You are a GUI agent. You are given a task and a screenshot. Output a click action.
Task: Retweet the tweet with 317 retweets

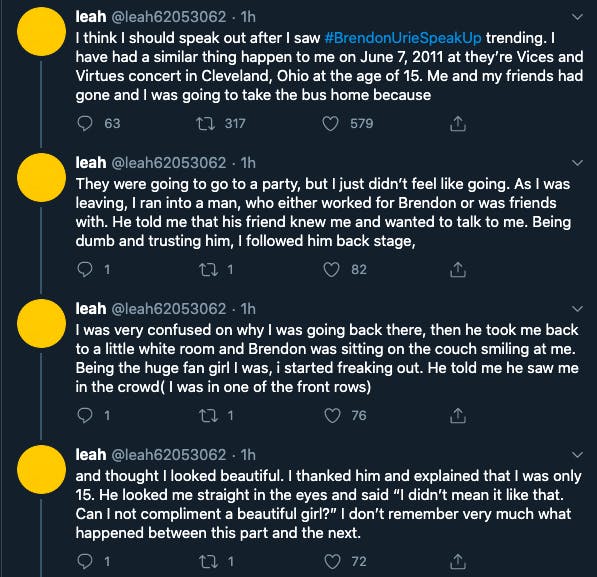206,123
